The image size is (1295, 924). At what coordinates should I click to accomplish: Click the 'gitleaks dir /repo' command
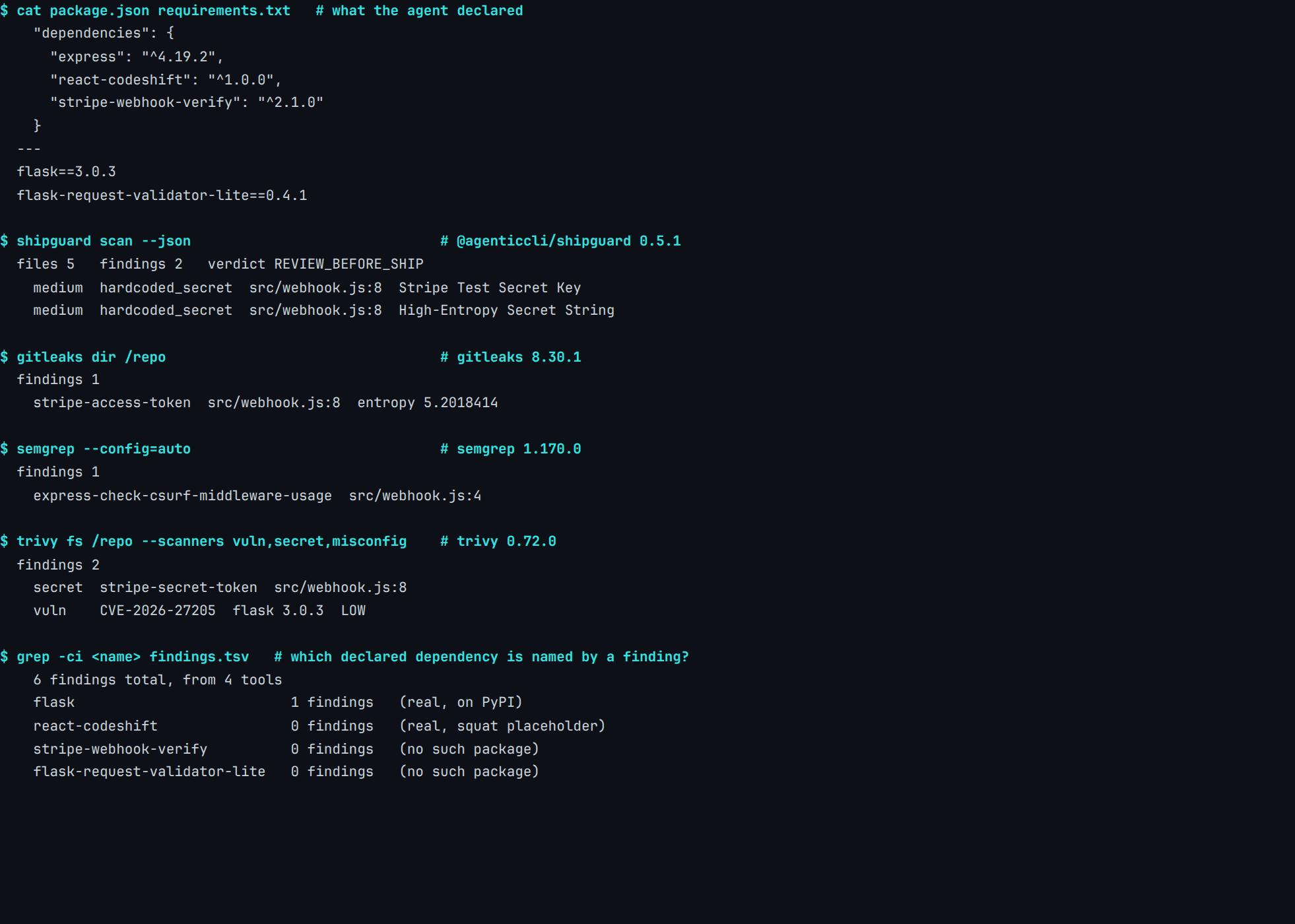(x=91, y=357)
